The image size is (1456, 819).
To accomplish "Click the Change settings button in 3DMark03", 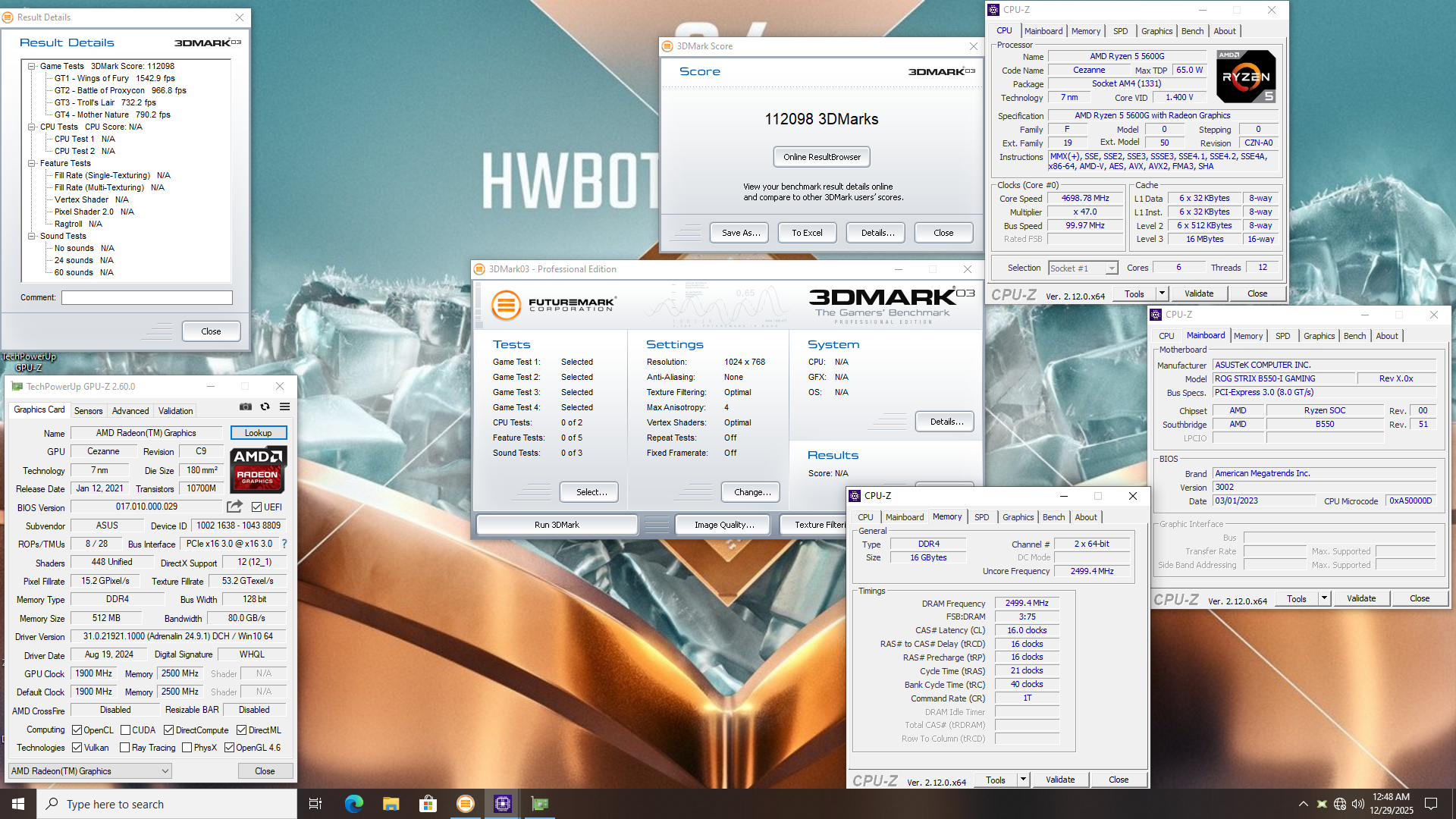I will pyautogui.click(x=752, y=492).
